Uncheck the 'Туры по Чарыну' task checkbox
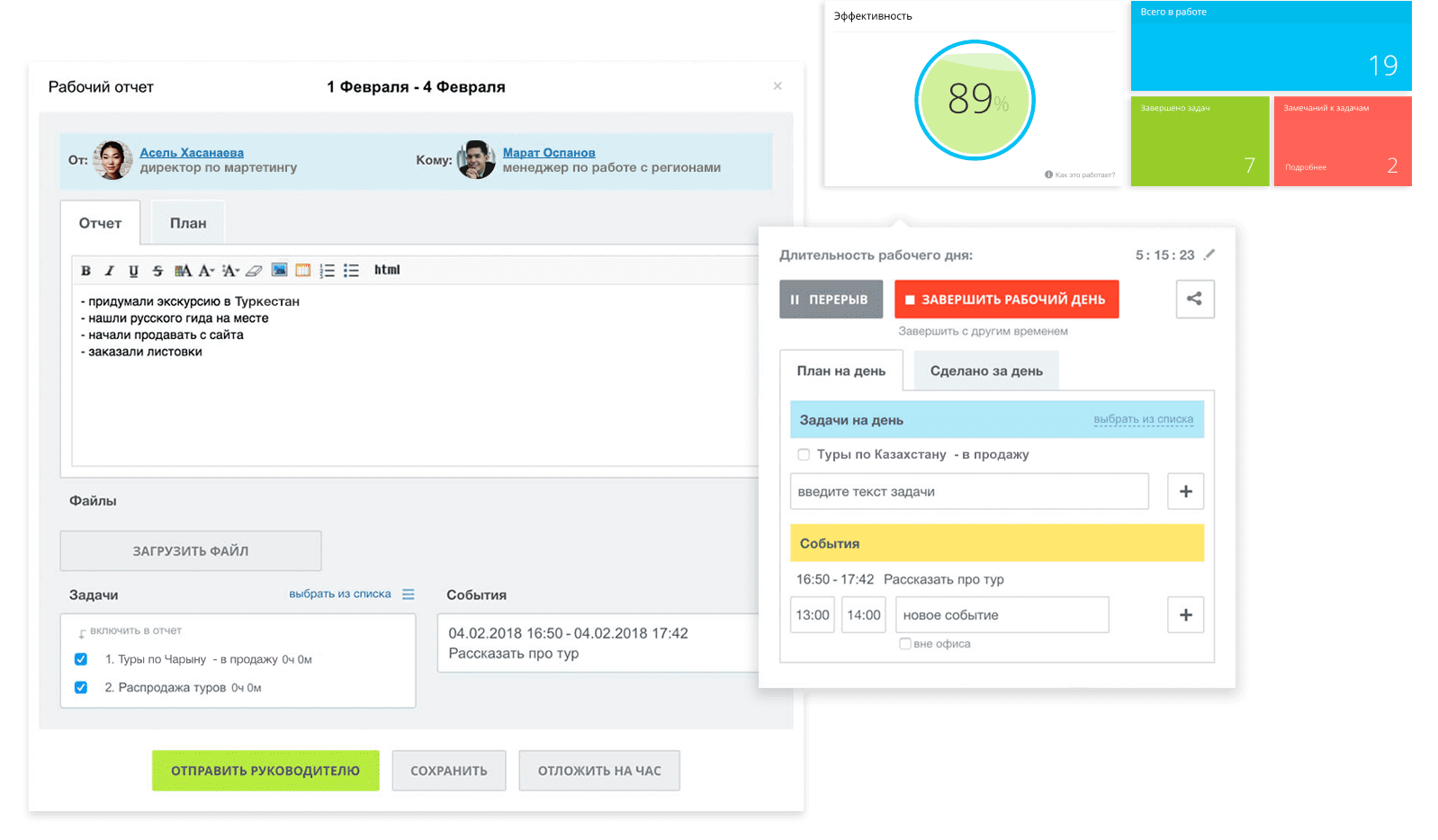Image resolution: width=1438 pixels, height=840 pixels. [81, 659]
